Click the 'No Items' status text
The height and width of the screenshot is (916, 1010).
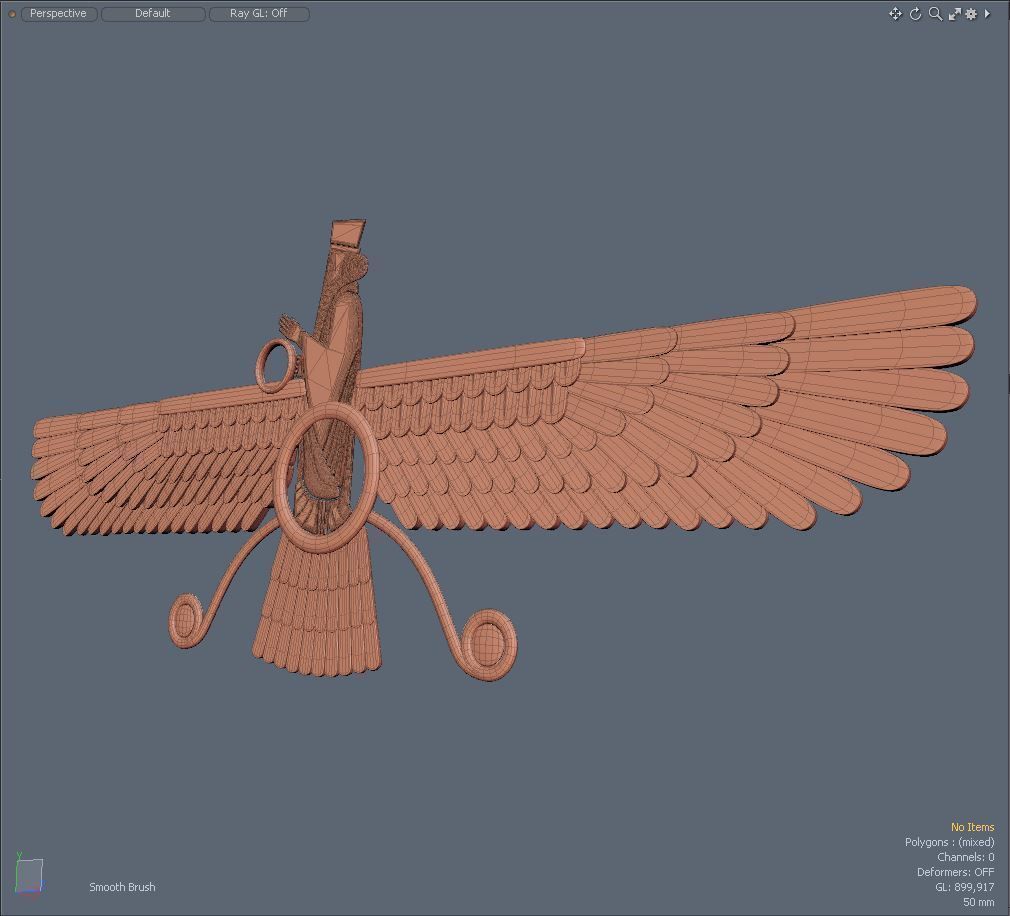pyautogui.click(x=973, y=827)
